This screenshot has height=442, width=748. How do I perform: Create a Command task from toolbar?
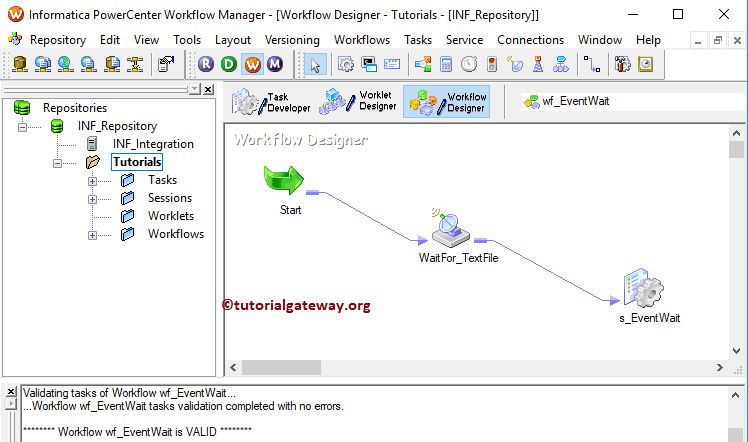tap(369, 64)
